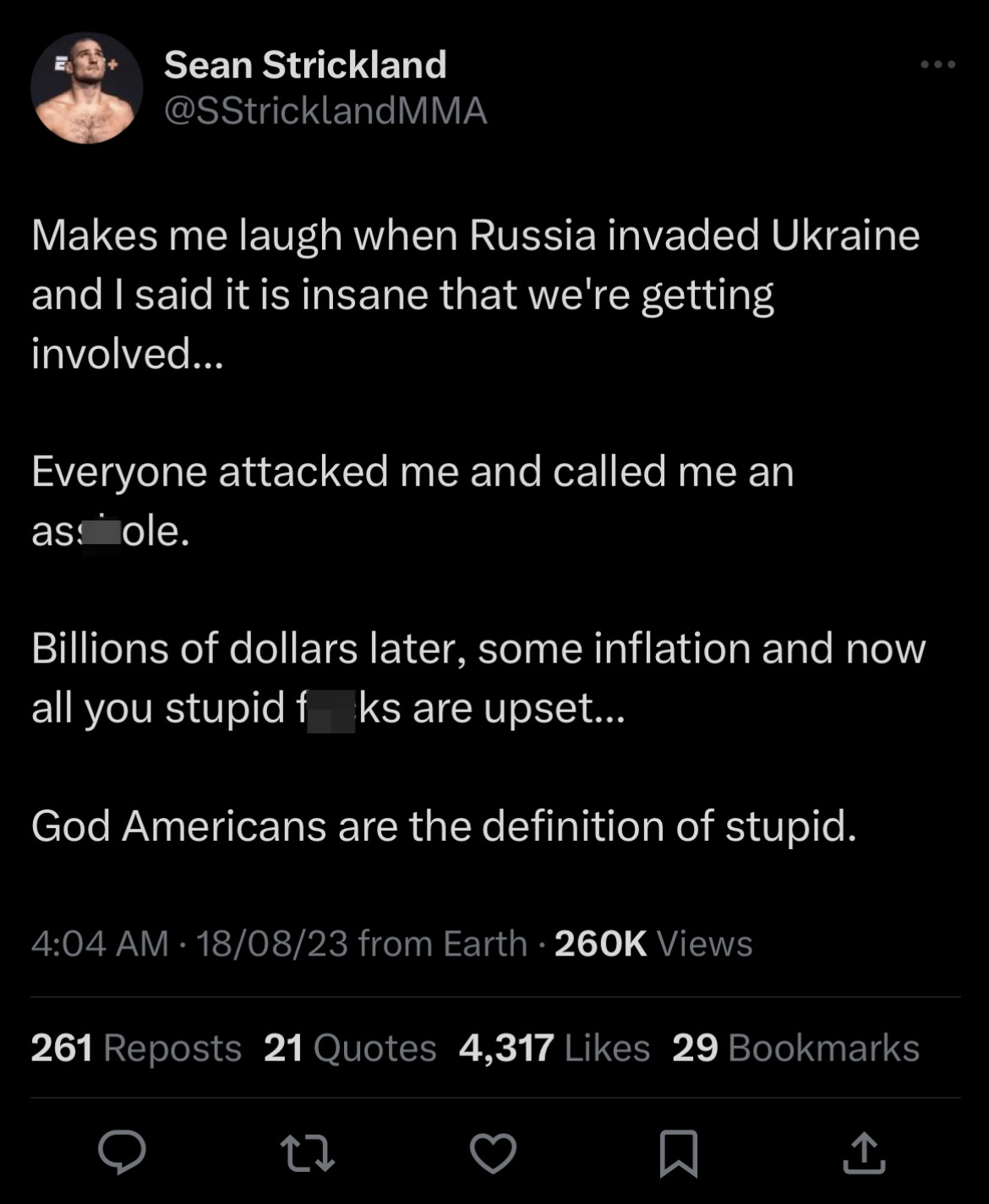This screenshot has width=989, height=1204.
Task: Toggle the bookmark icon below the tweet
Action: 678,1153
